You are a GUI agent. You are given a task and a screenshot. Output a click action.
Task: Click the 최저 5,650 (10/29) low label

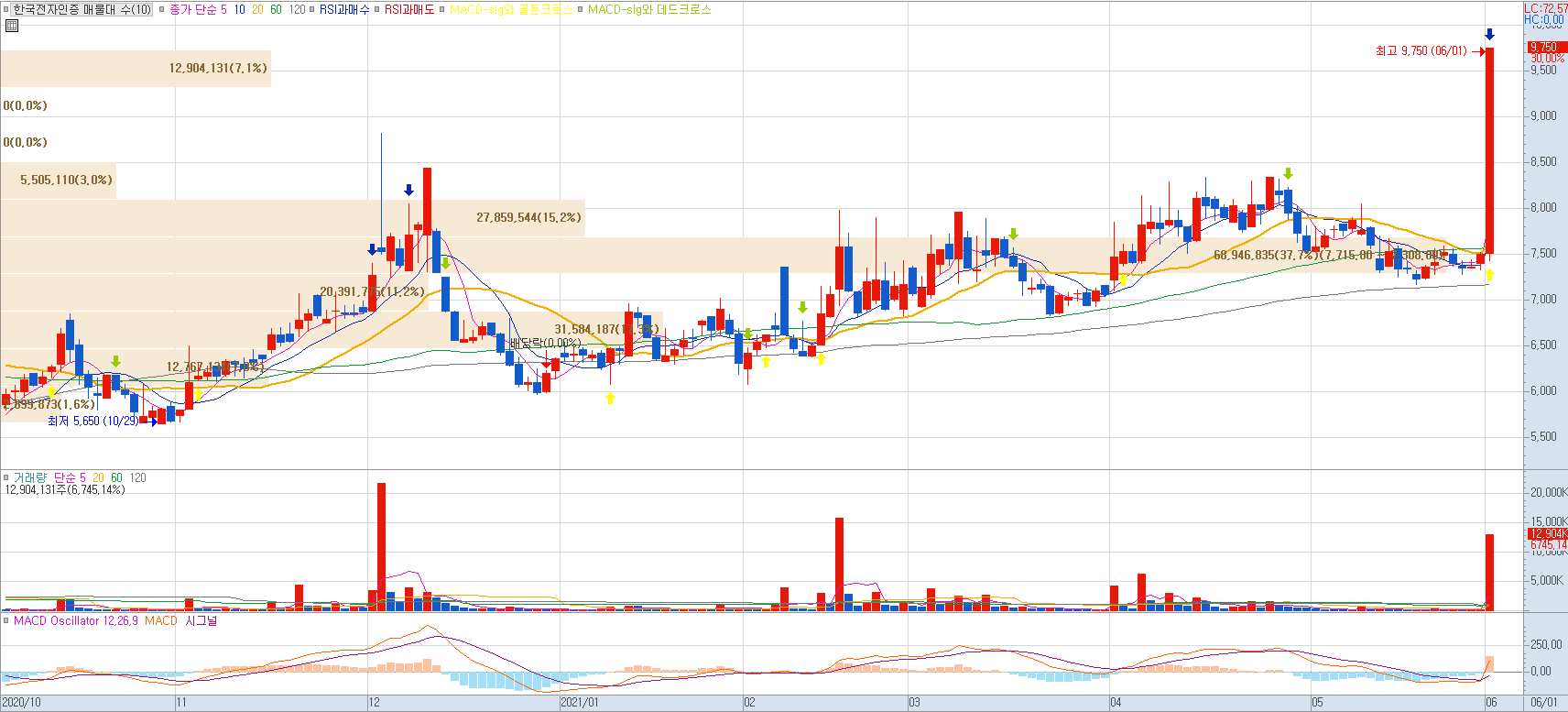[x=93, y=422]
